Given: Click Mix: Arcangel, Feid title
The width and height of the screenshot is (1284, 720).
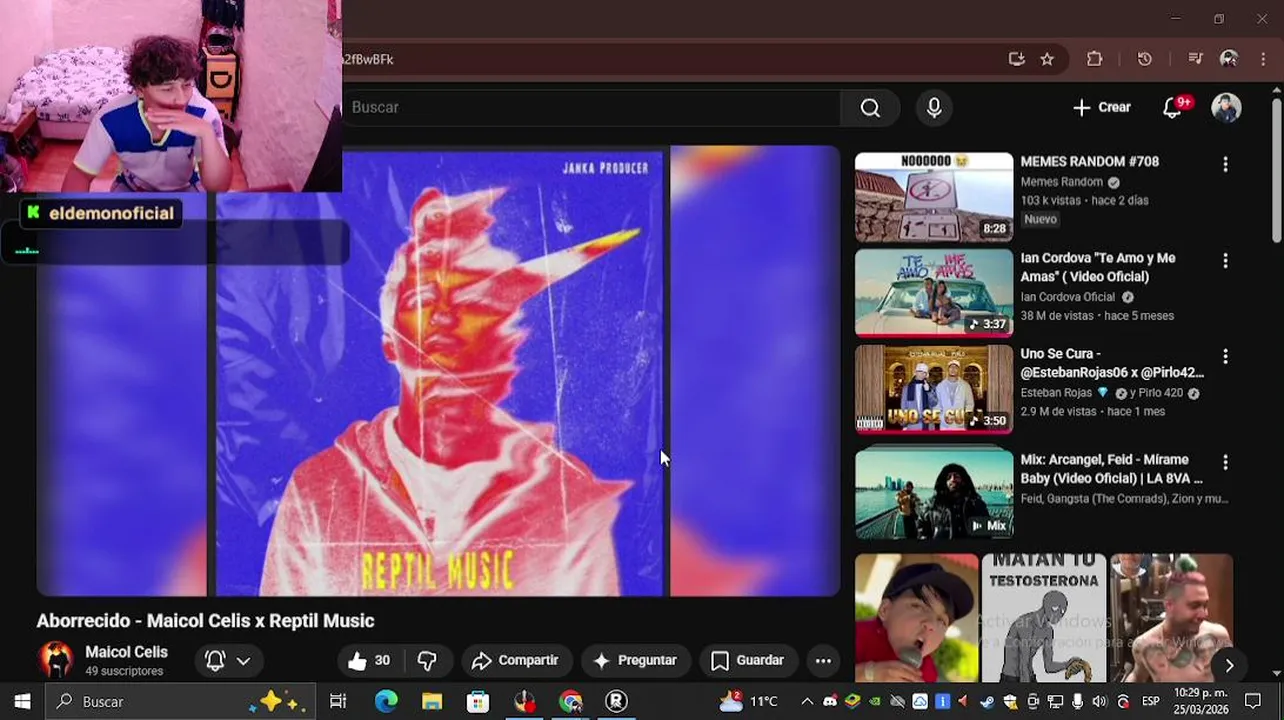Looking at the screenshot, I should [x=1111, y=469].
